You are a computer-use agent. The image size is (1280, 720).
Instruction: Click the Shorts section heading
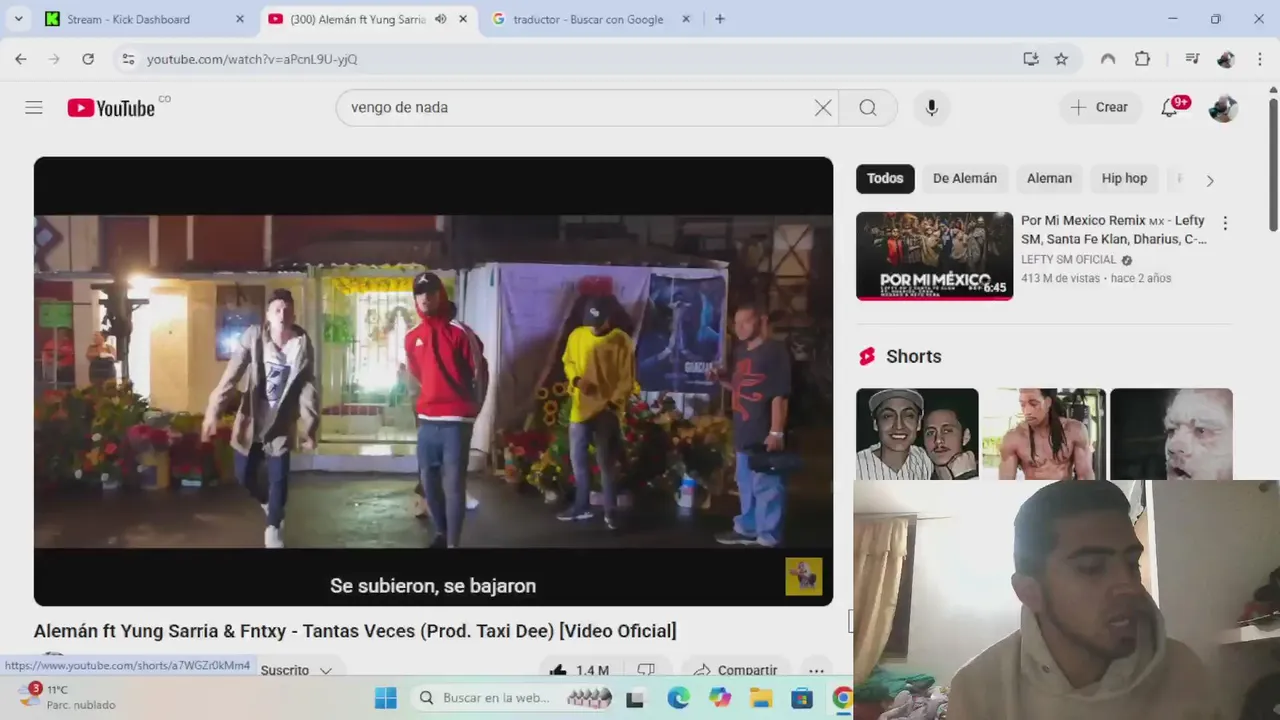[x=913, y=356]
